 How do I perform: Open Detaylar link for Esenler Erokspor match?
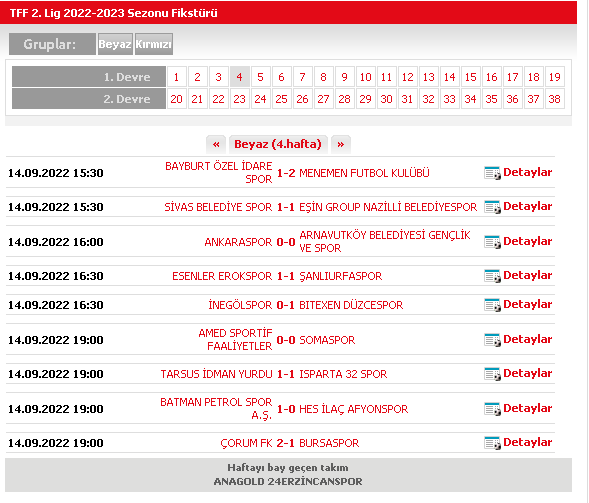coord(528,275)
